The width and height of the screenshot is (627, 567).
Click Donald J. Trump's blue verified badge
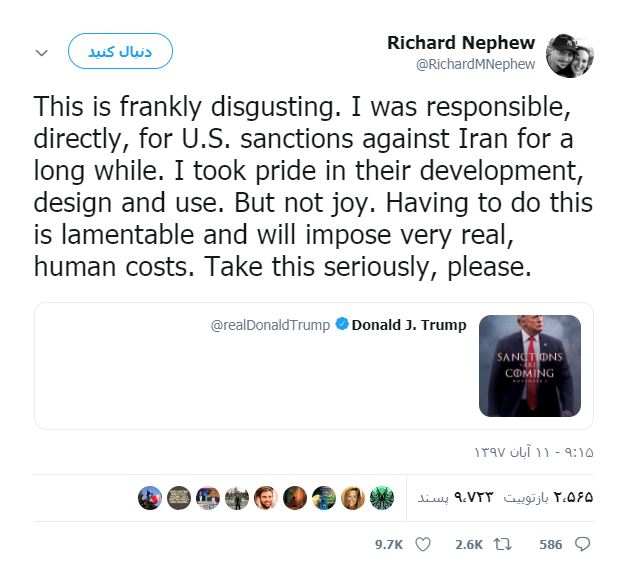point(342,324)
